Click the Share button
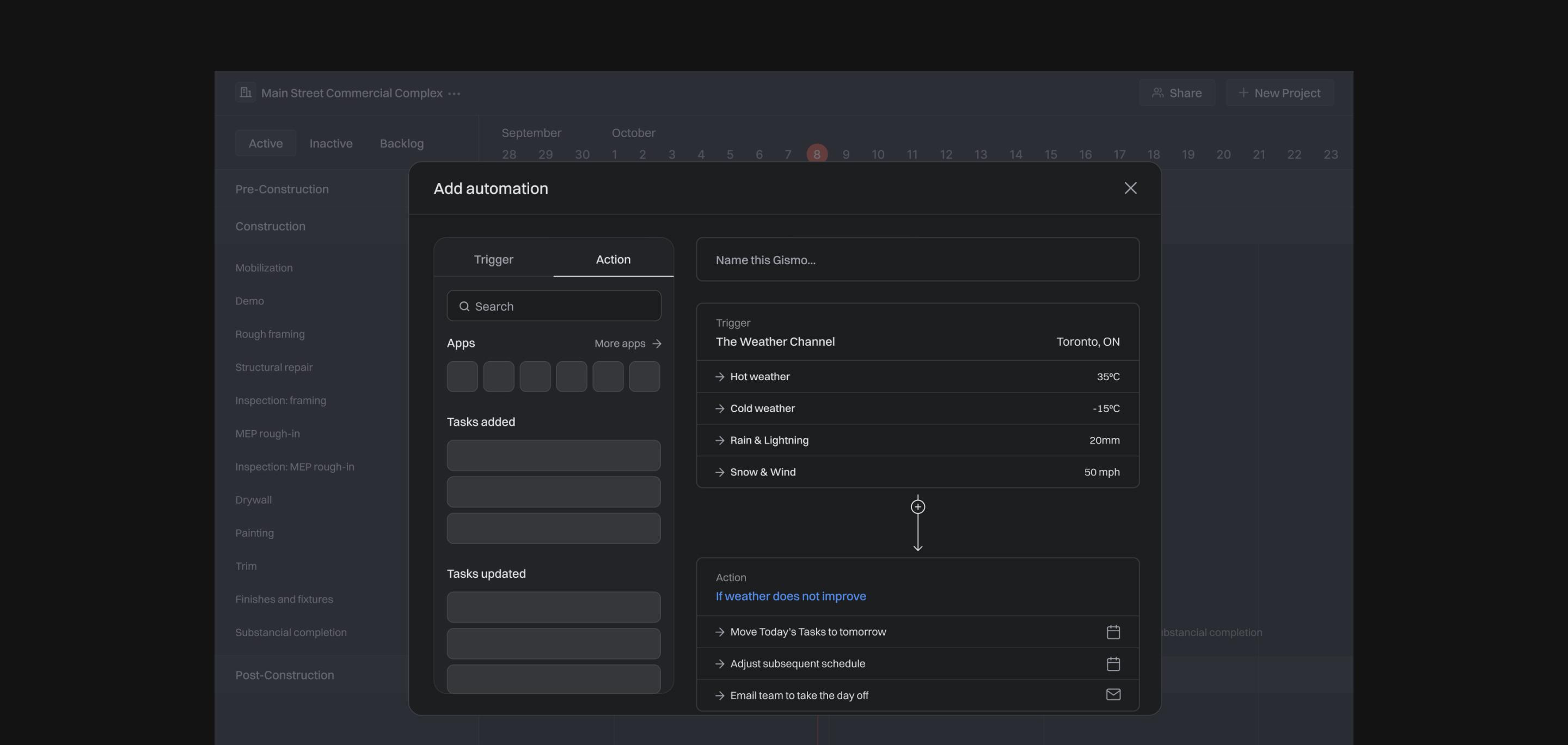Screen dimensions: 1568x745 tap(1177, 93)
